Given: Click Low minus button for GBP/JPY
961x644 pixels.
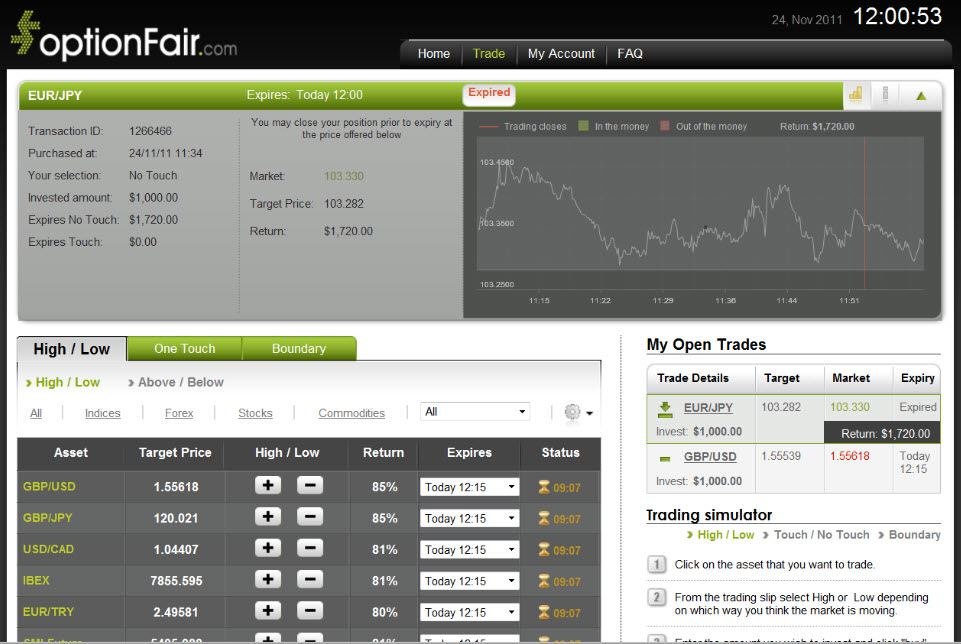Looking at the screenshot, I should pyautogui.click(x=310, y=517).
